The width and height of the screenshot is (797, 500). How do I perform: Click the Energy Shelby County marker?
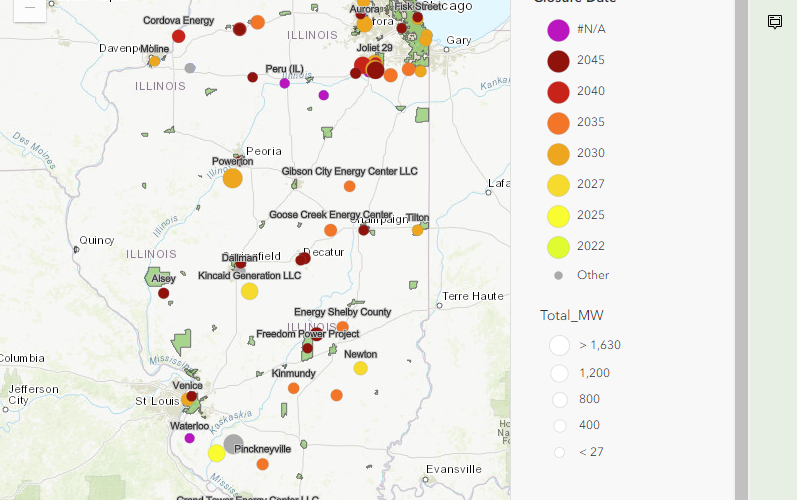(343, 327)
